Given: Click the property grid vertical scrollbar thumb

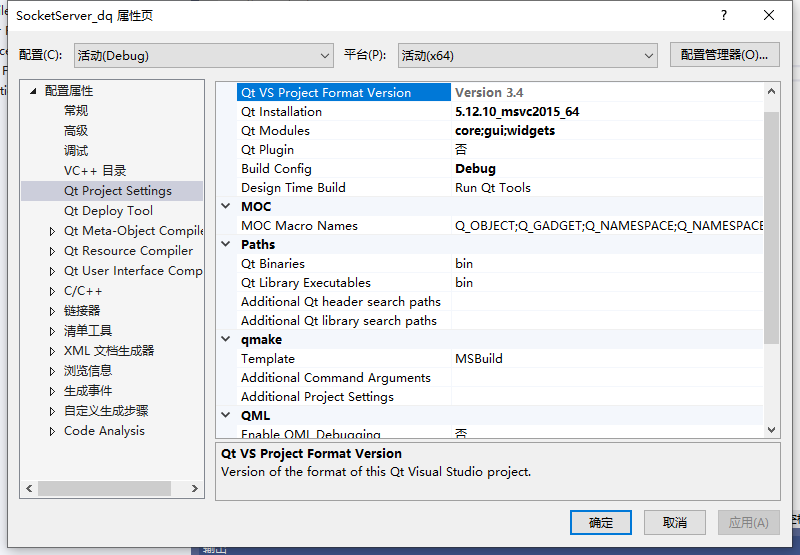Looking at the screenshot, I should pyautogui.click(x=771, y=228).
